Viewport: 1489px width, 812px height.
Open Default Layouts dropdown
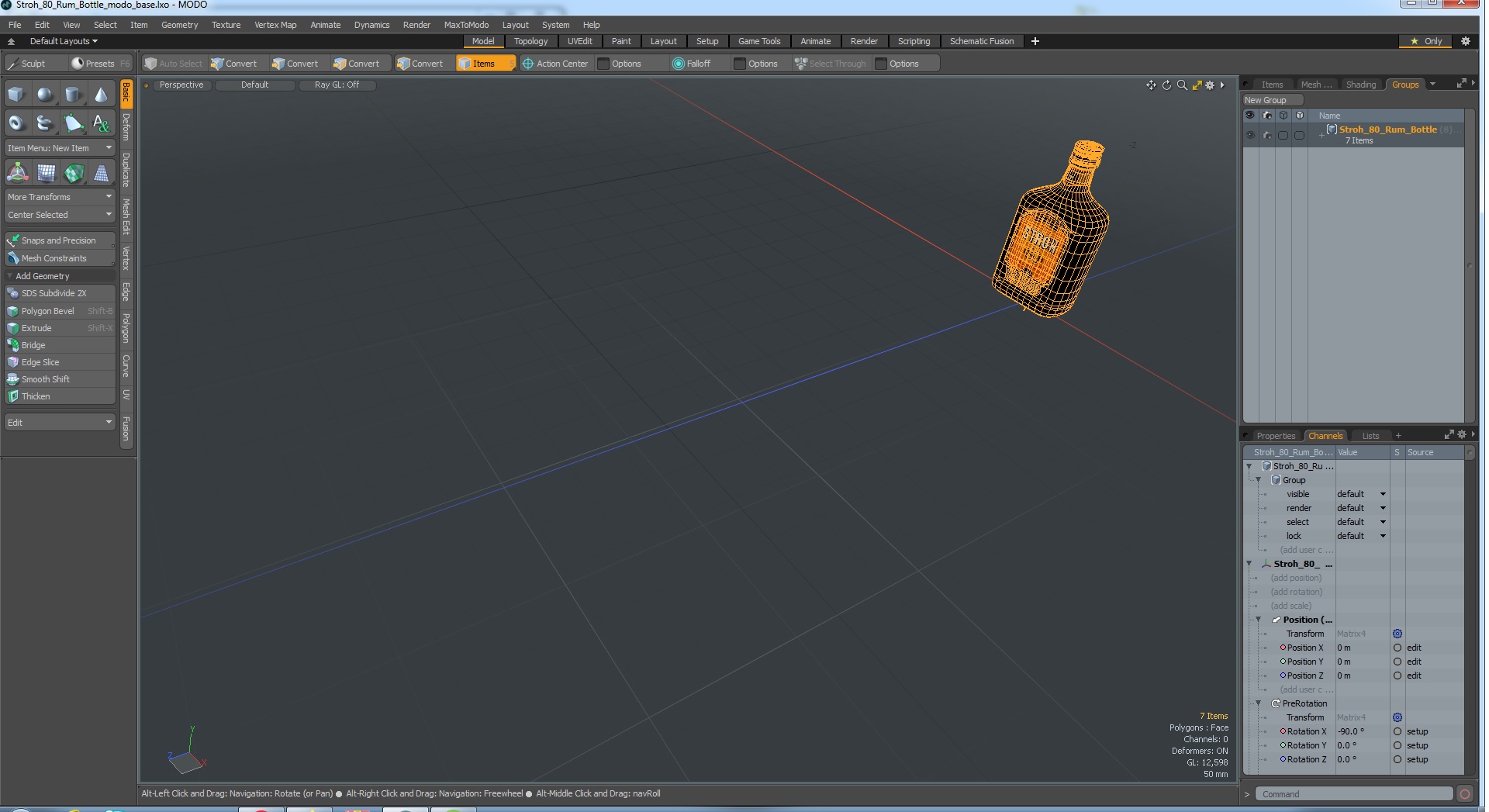click(64, 41)
